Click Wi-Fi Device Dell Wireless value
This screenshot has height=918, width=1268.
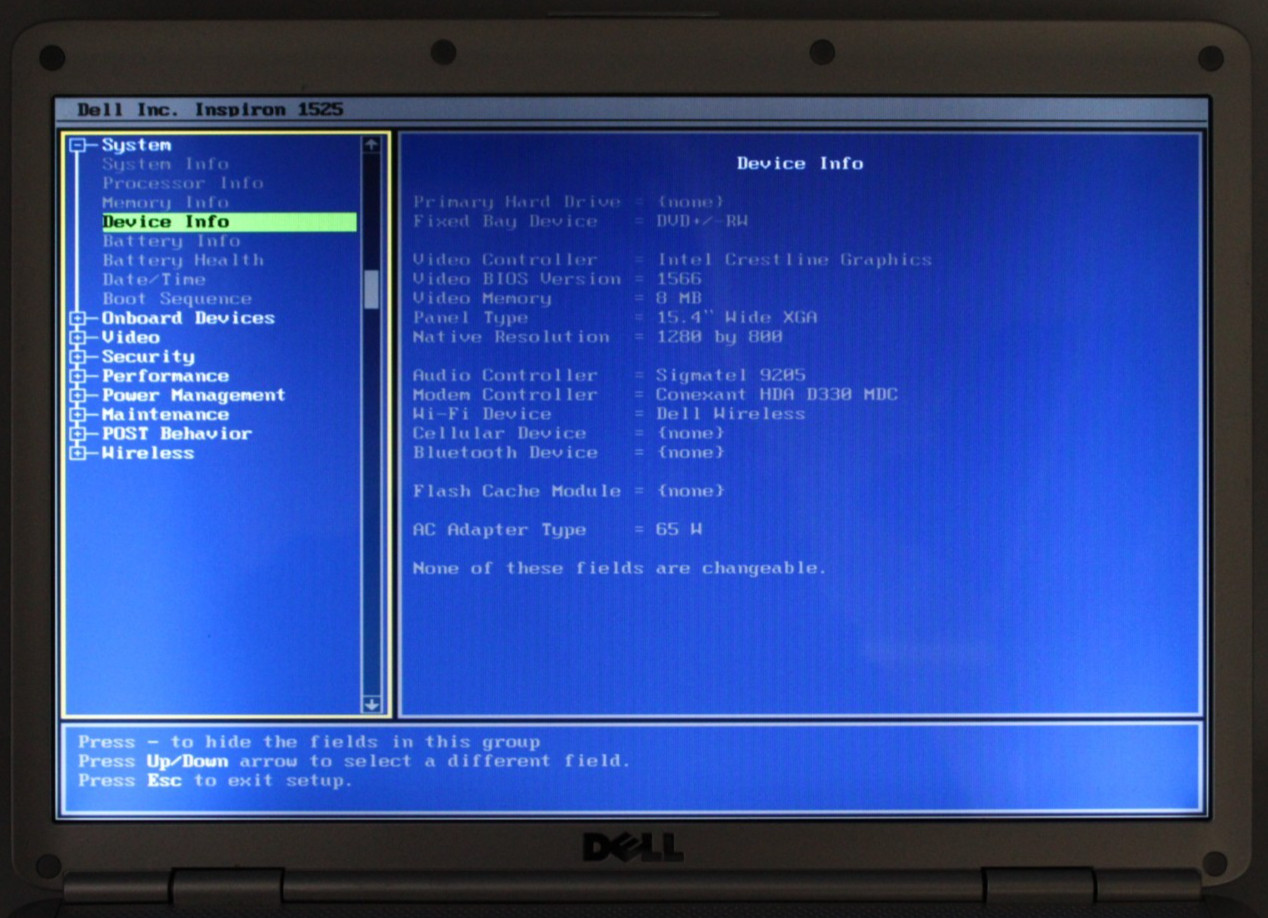click(x=731, y=414)
